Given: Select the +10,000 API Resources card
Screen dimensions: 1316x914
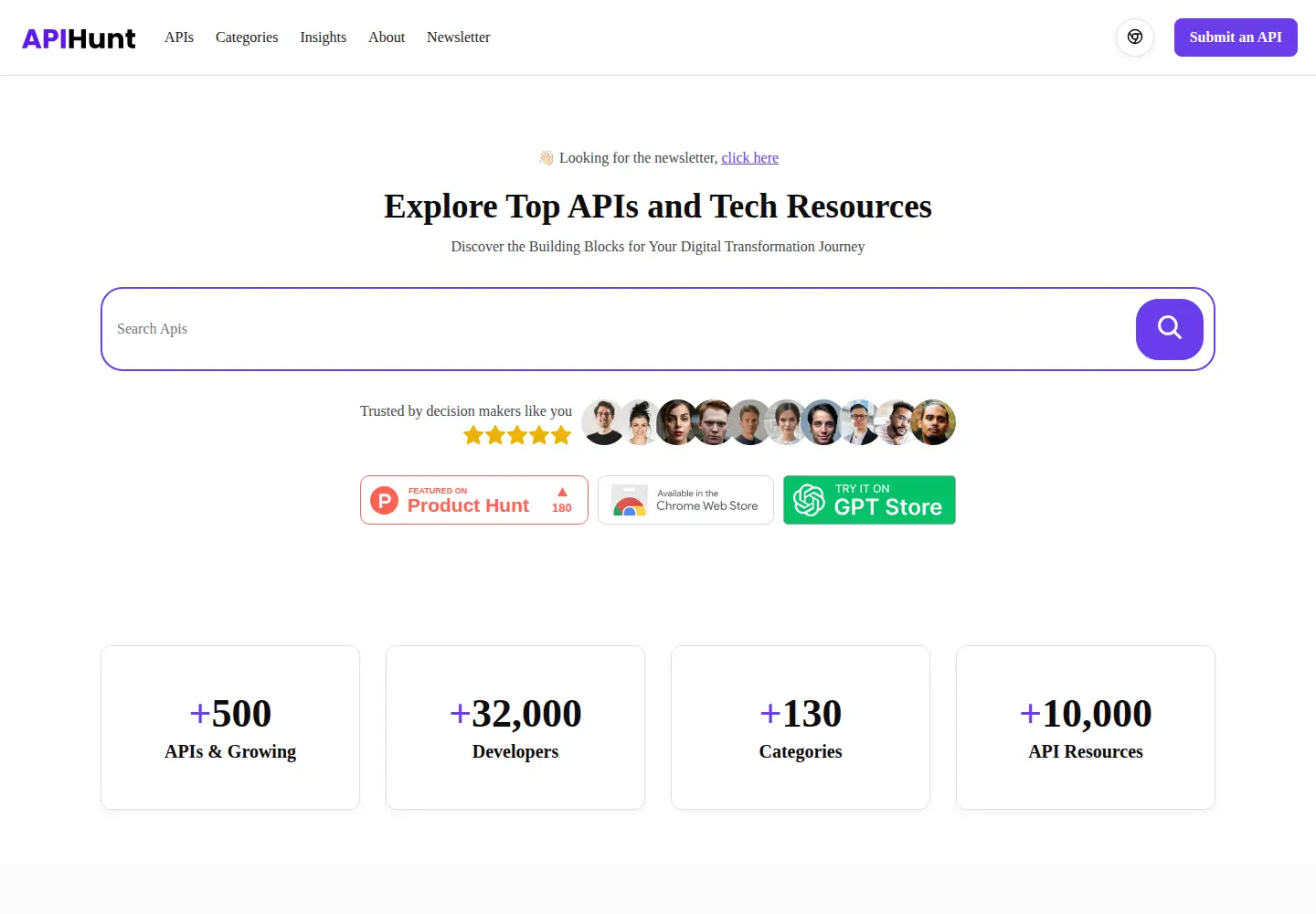Looking at the screenshot, I should point(1086,728).
